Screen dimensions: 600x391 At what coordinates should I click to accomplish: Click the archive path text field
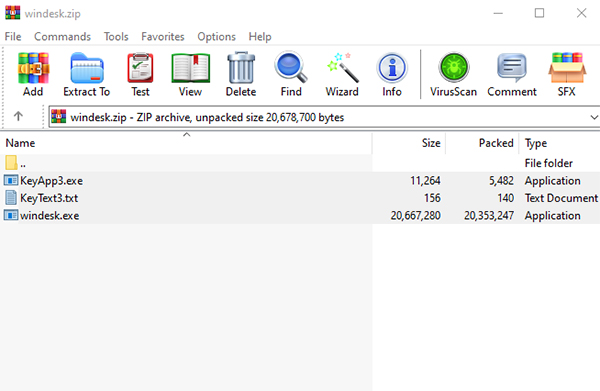324,117
